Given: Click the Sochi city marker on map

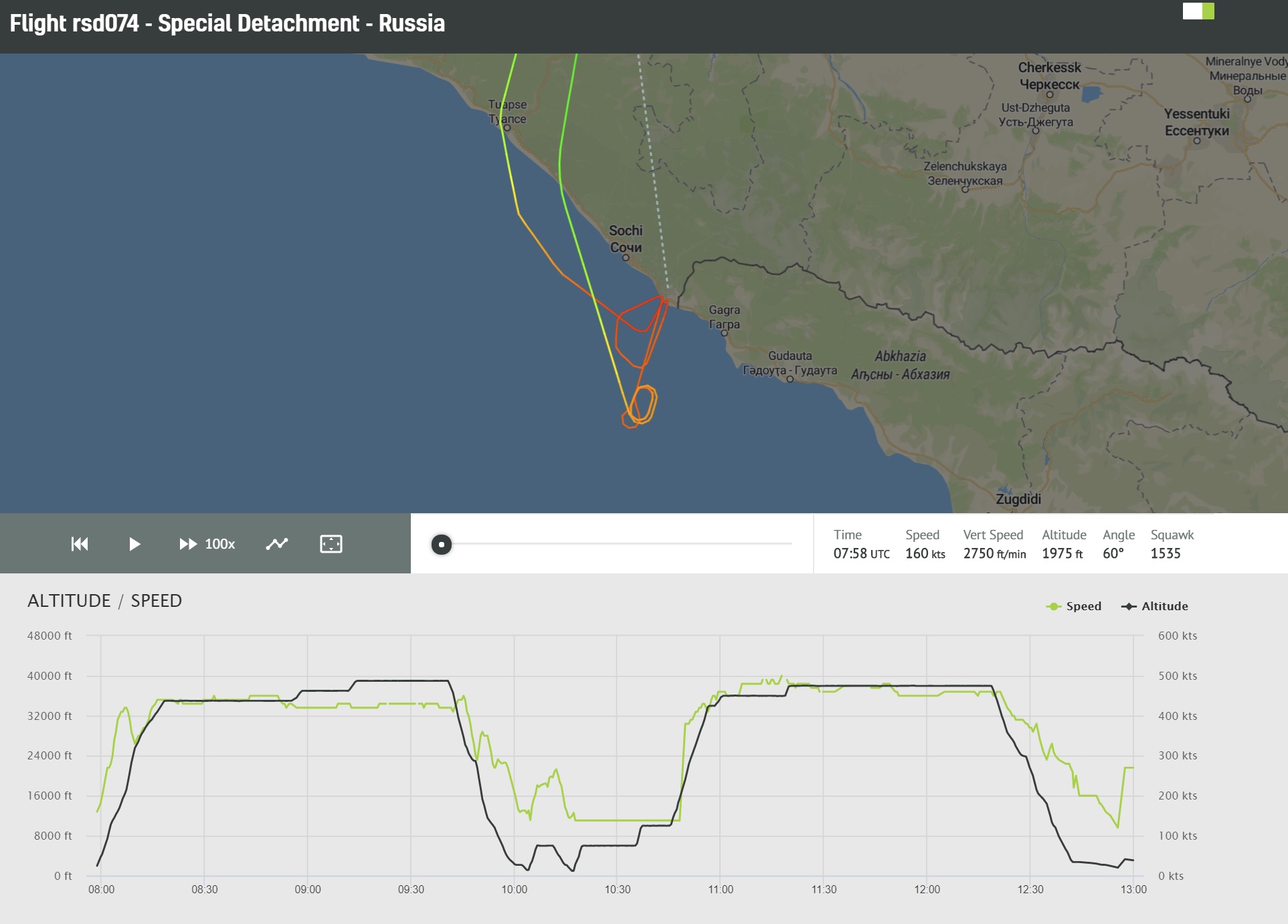Looking at the screenshot, I should (626, 258).
